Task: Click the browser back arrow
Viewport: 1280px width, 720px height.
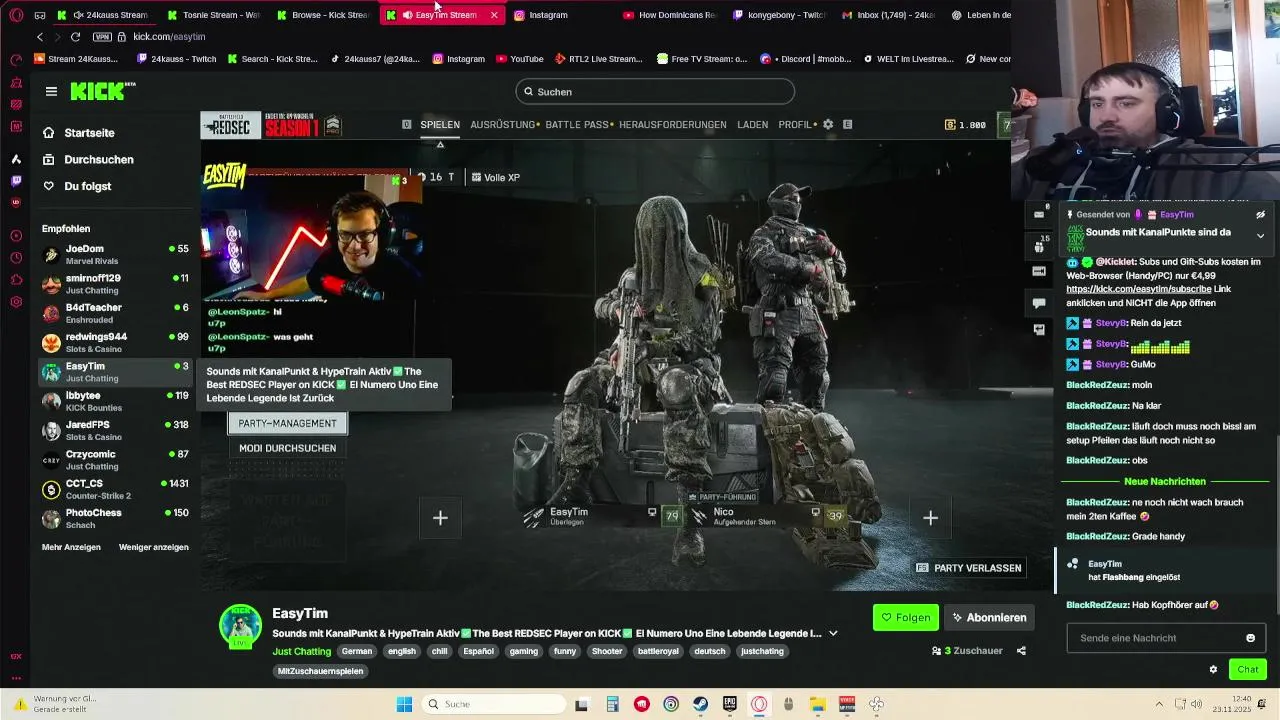Action: (40, 37)
